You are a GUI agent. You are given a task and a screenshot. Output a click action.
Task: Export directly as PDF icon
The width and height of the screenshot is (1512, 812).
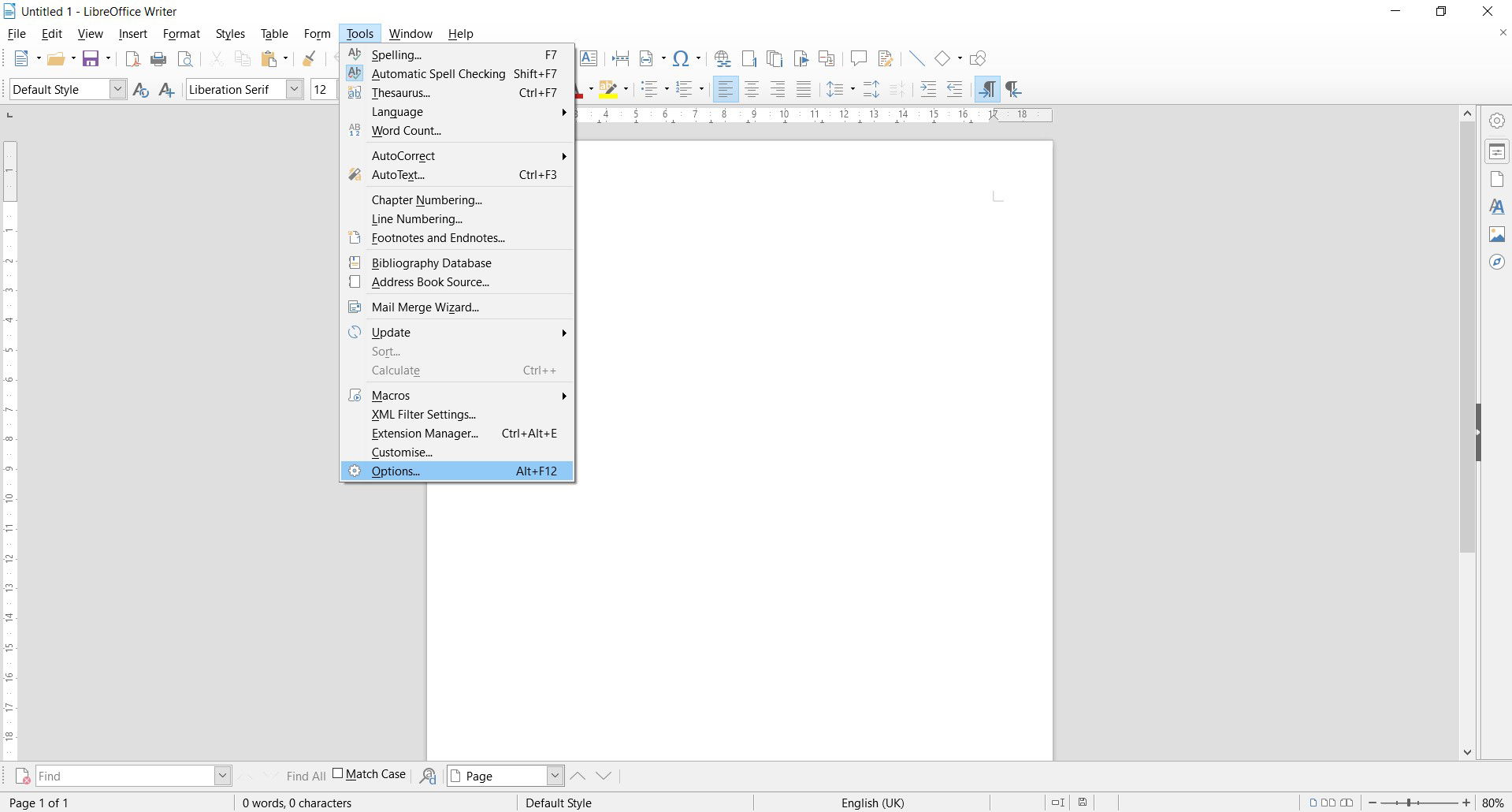tap(133, 58)
